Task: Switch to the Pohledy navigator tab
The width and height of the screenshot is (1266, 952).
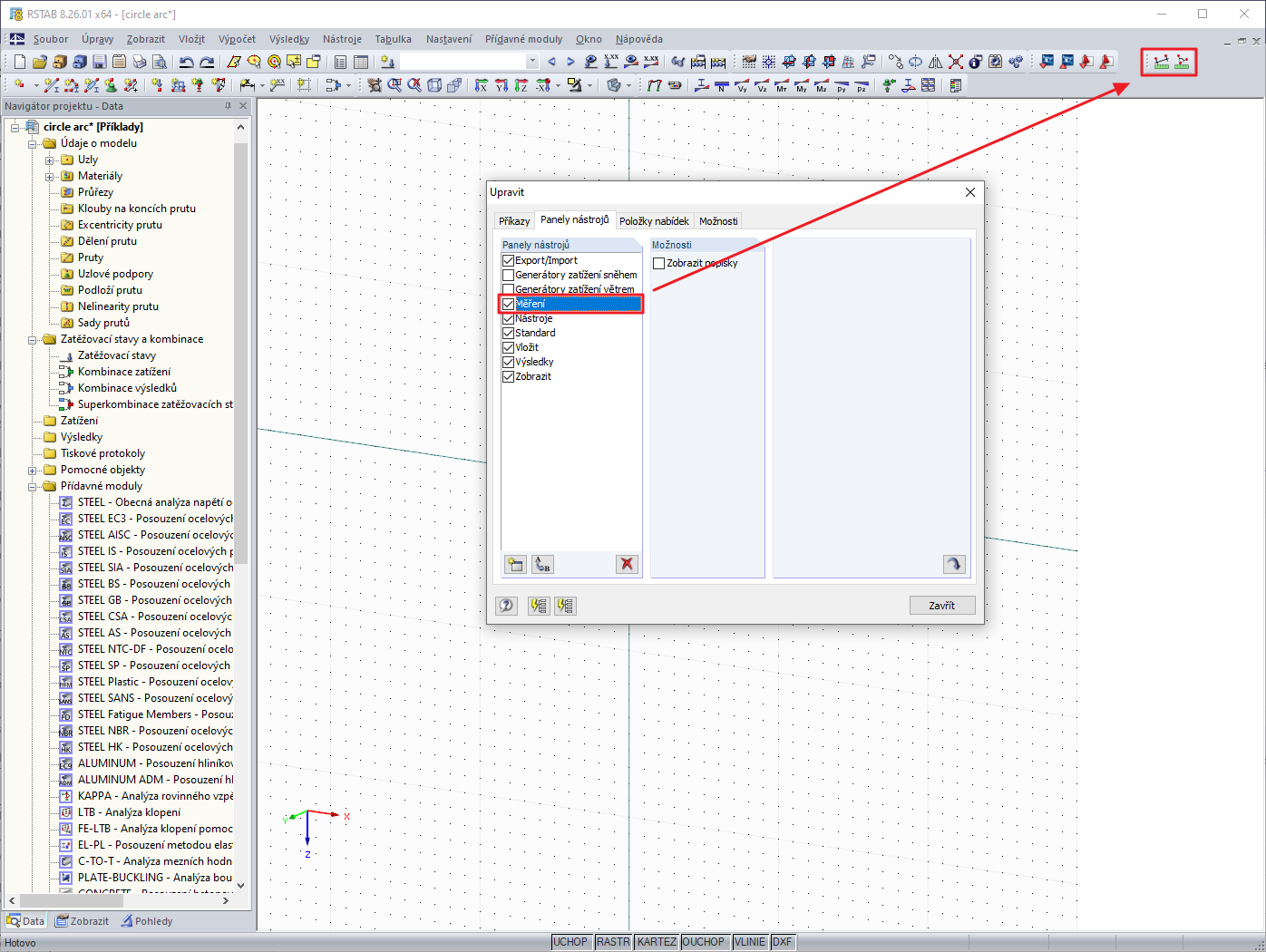Action: [x=147, y=921]
